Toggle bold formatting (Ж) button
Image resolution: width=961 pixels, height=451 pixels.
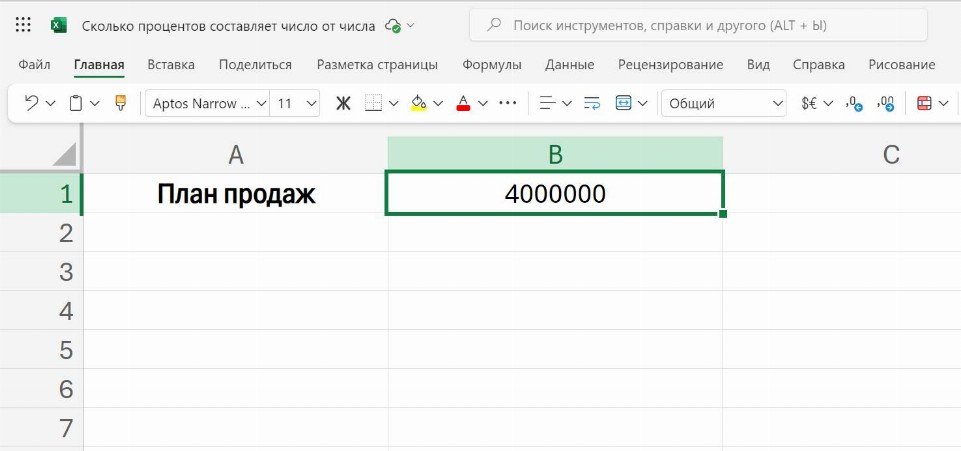[343, 103]
